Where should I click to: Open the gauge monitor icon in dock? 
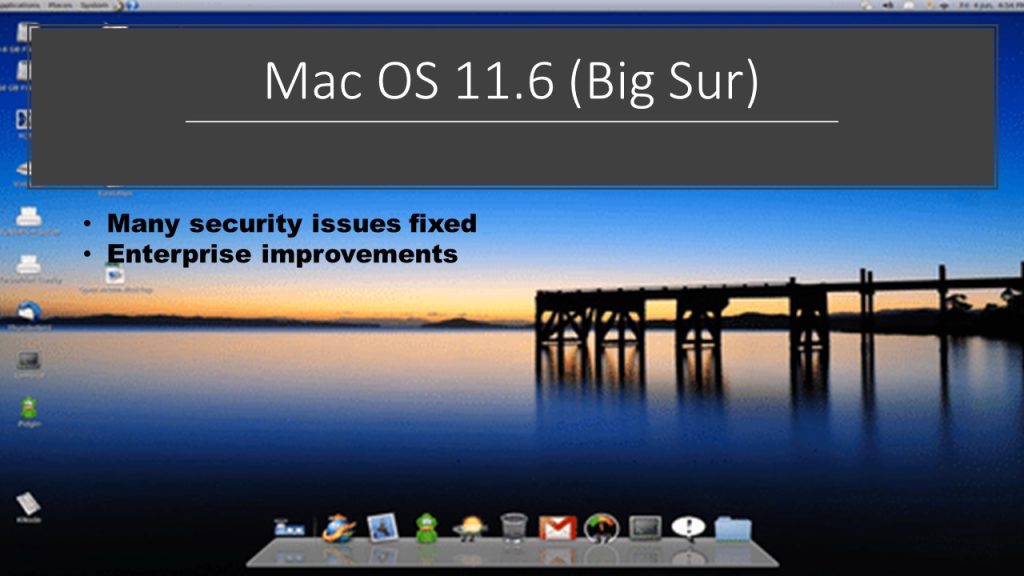(601, 527)
